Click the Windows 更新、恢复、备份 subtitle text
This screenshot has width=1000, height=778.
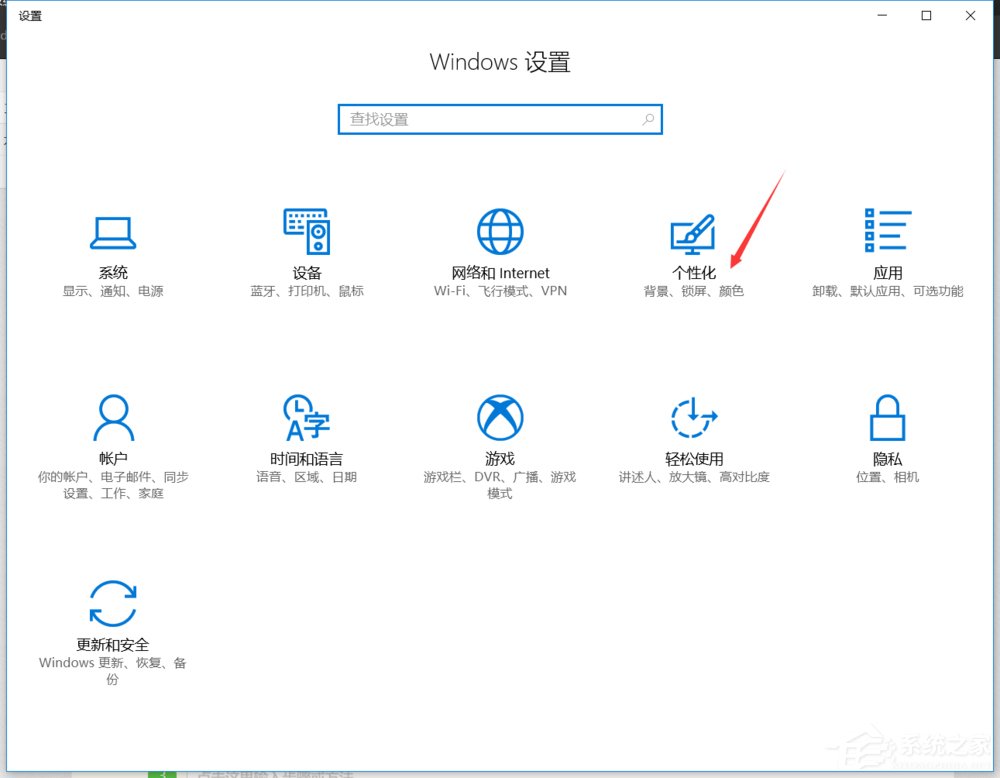[x=113, y=662]
